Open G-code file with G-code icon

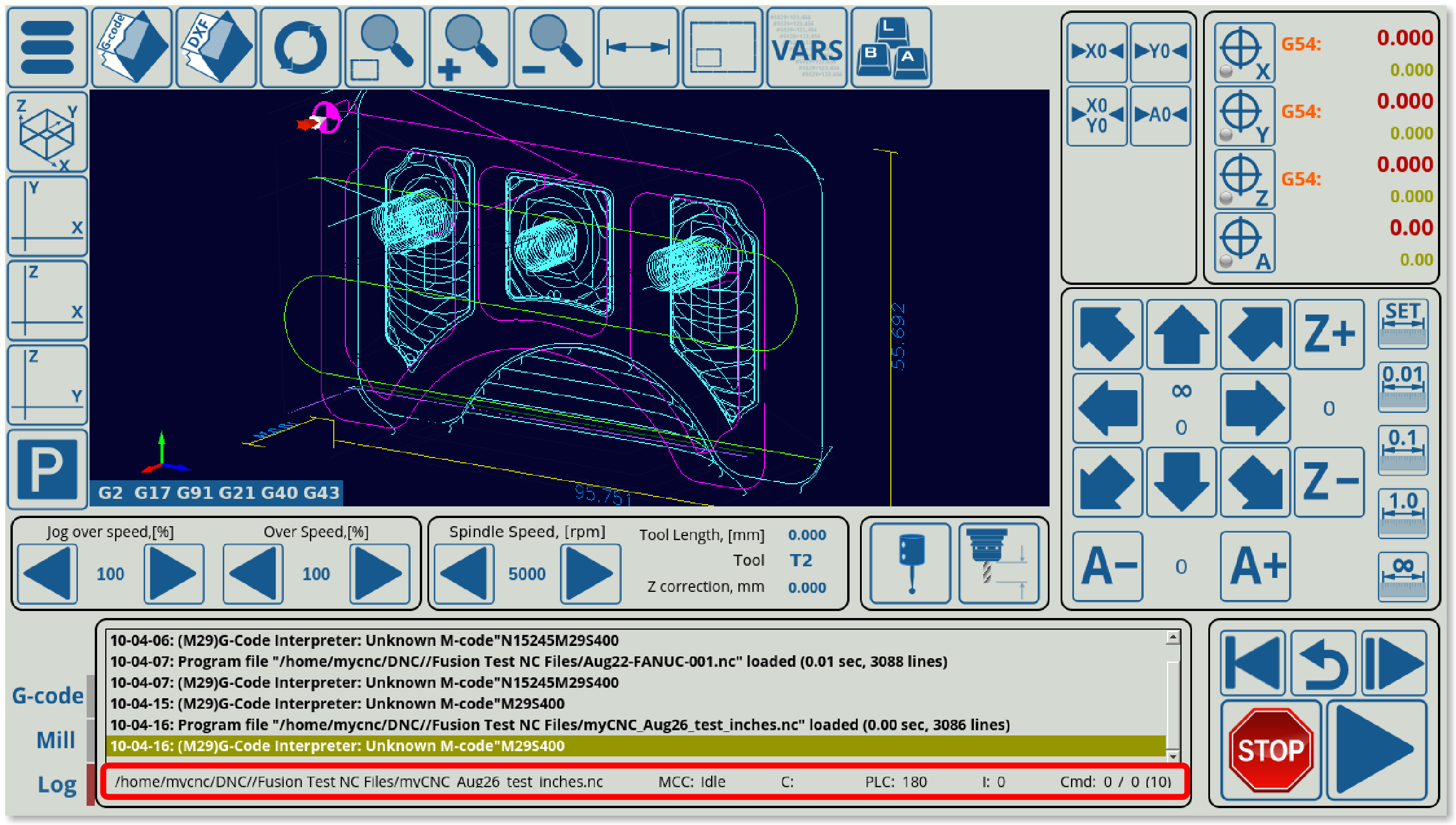point(132,48)
